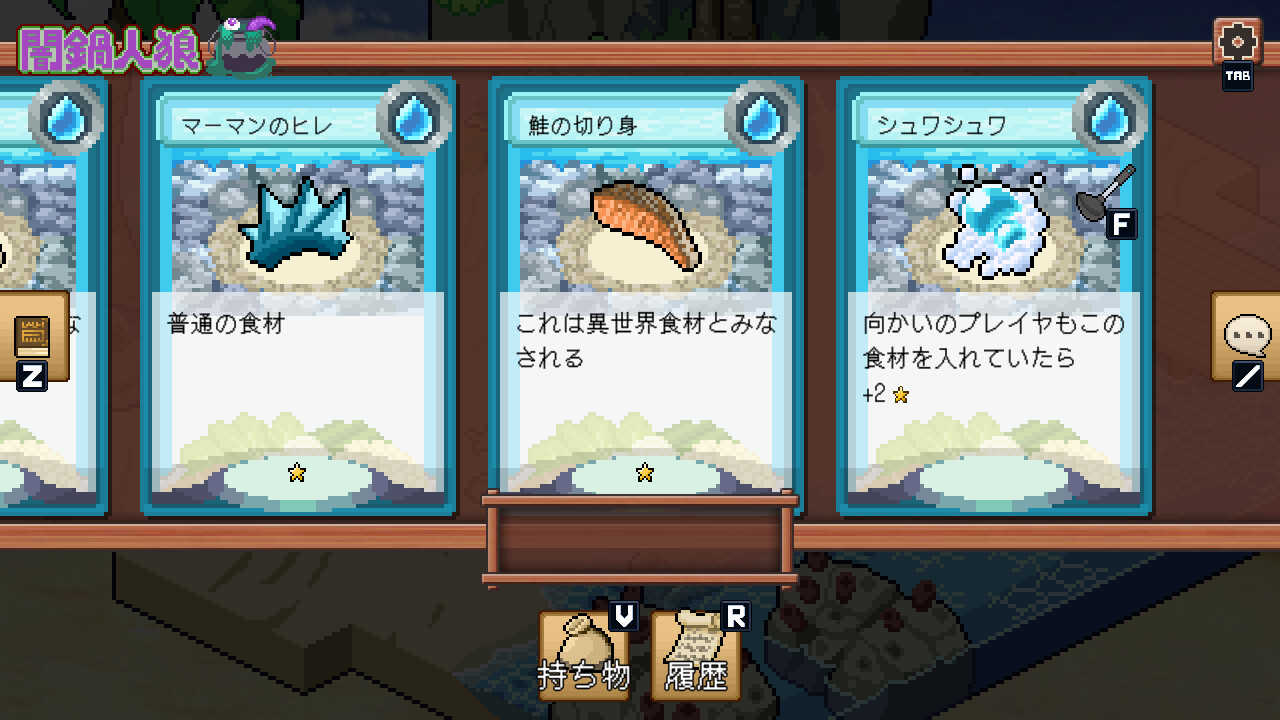Open the settings gear icon
The height and width of the screenshot is (720, 1280).
click(1237, 42)
